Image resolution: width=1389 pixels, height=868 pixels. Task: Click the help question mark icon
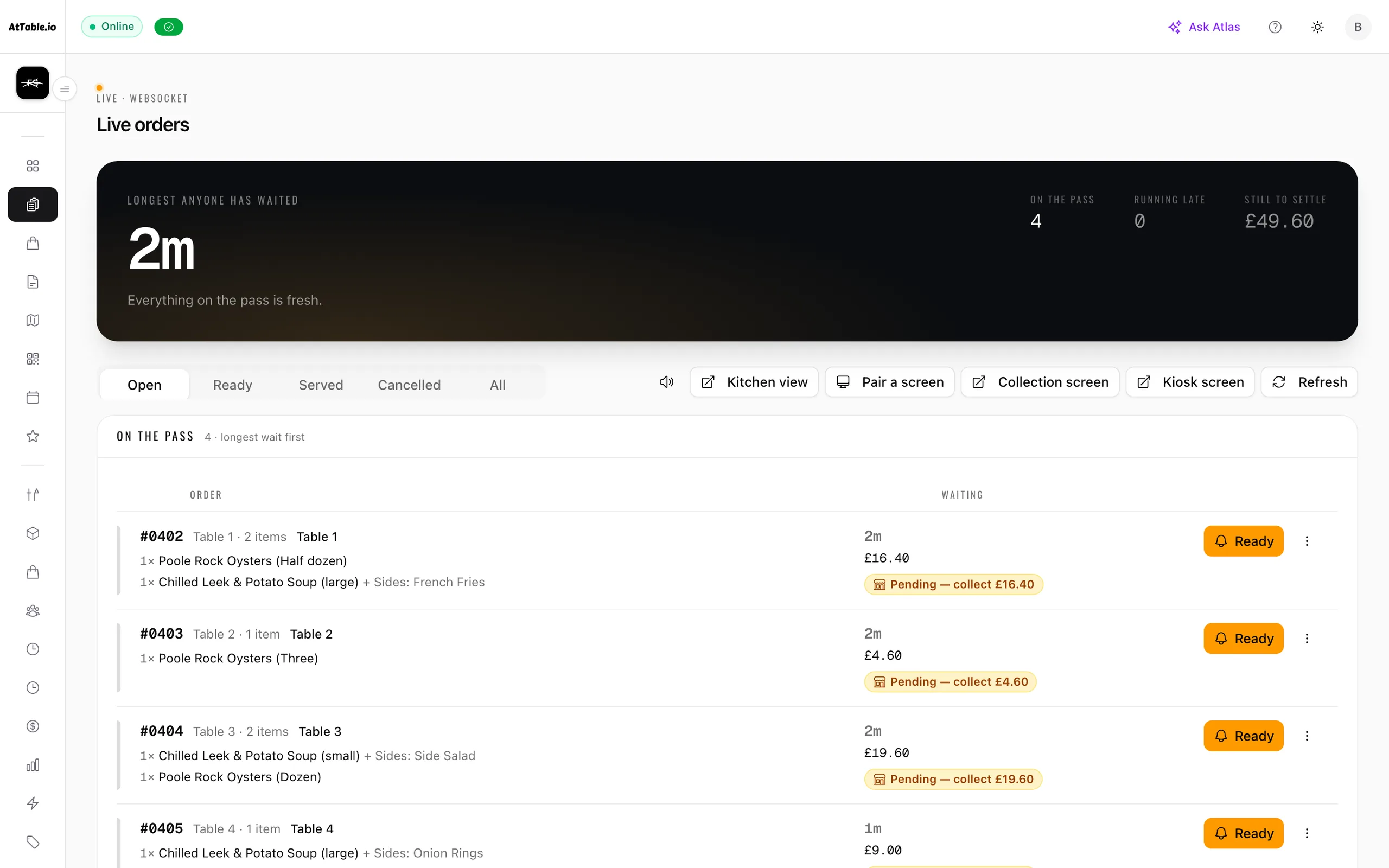[x=1275, y=27]
